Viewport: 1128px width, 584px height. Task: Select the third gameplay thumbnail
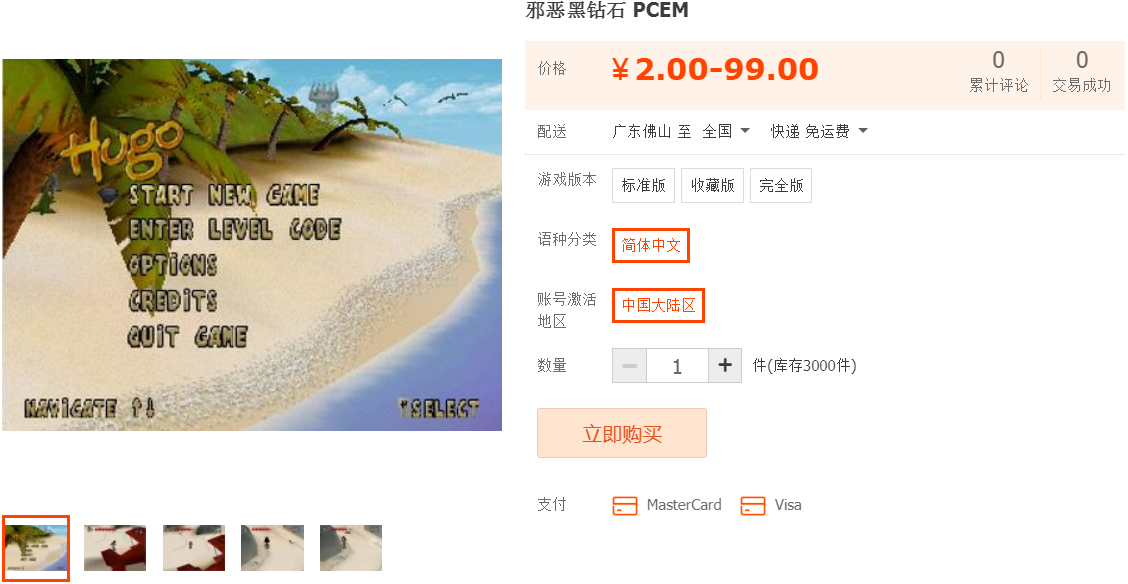point(194,548)
